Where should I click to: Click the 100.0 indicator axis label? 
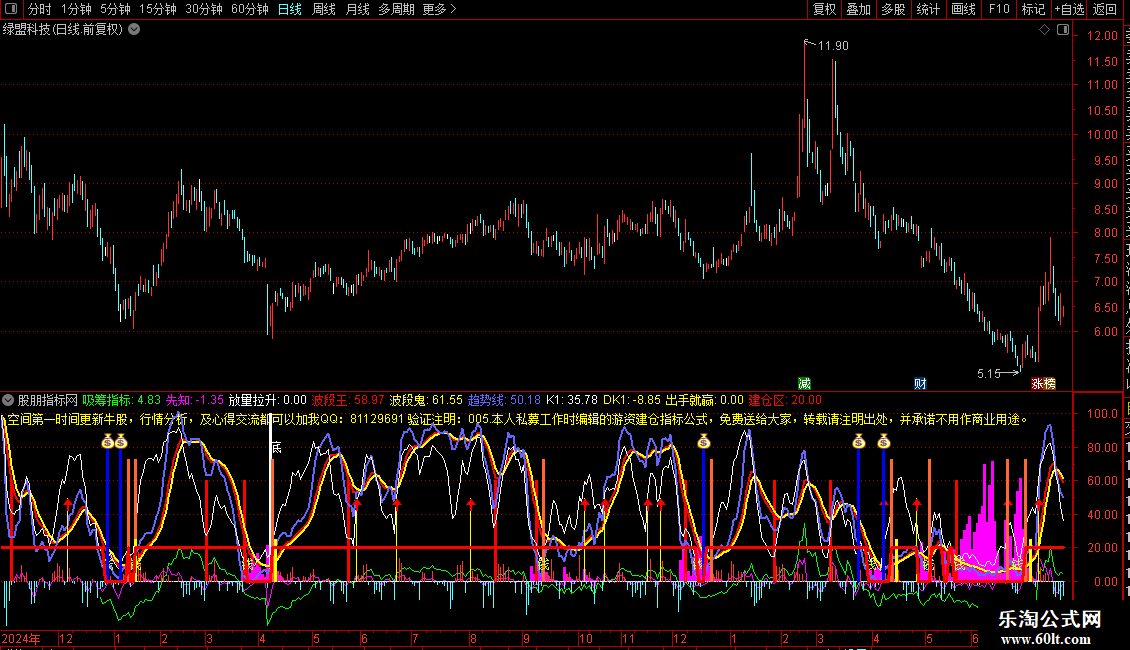tap(1102, 414)
